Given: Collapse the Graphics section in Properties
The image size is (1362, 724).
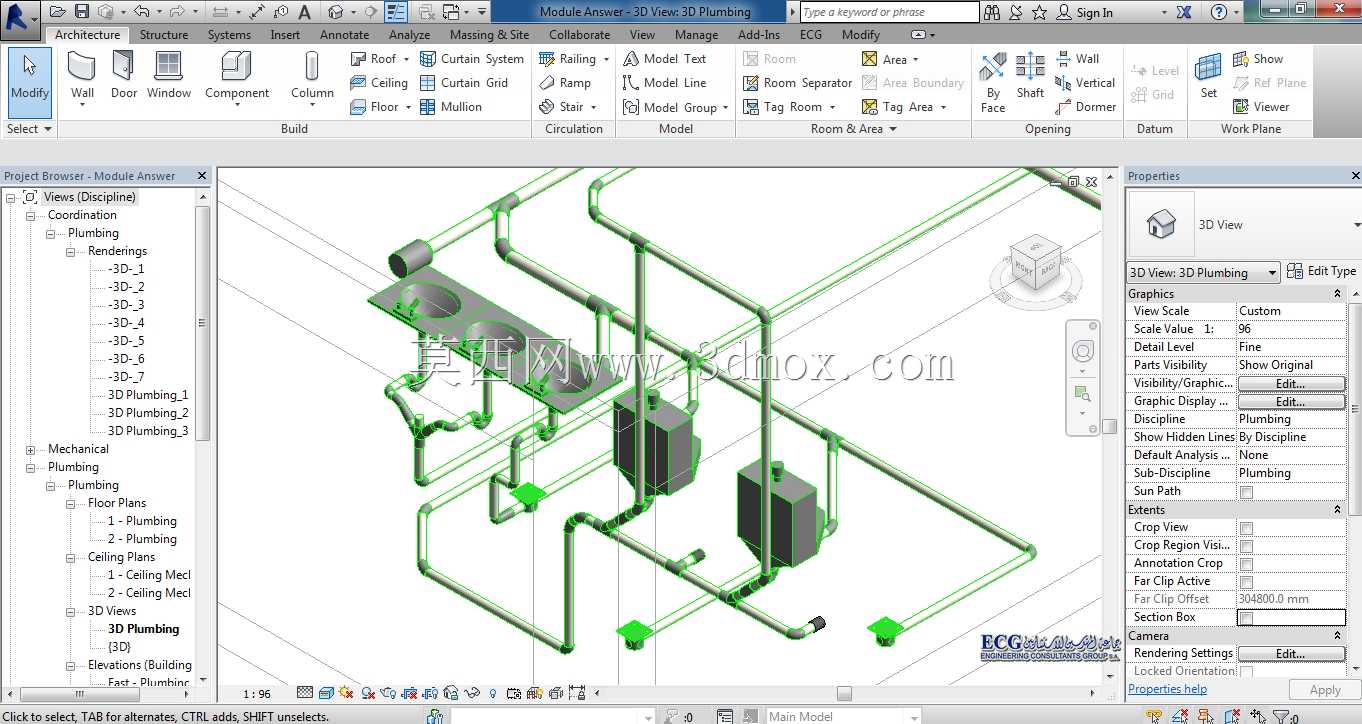Looking at the screenshot, I should point(1337,294).
